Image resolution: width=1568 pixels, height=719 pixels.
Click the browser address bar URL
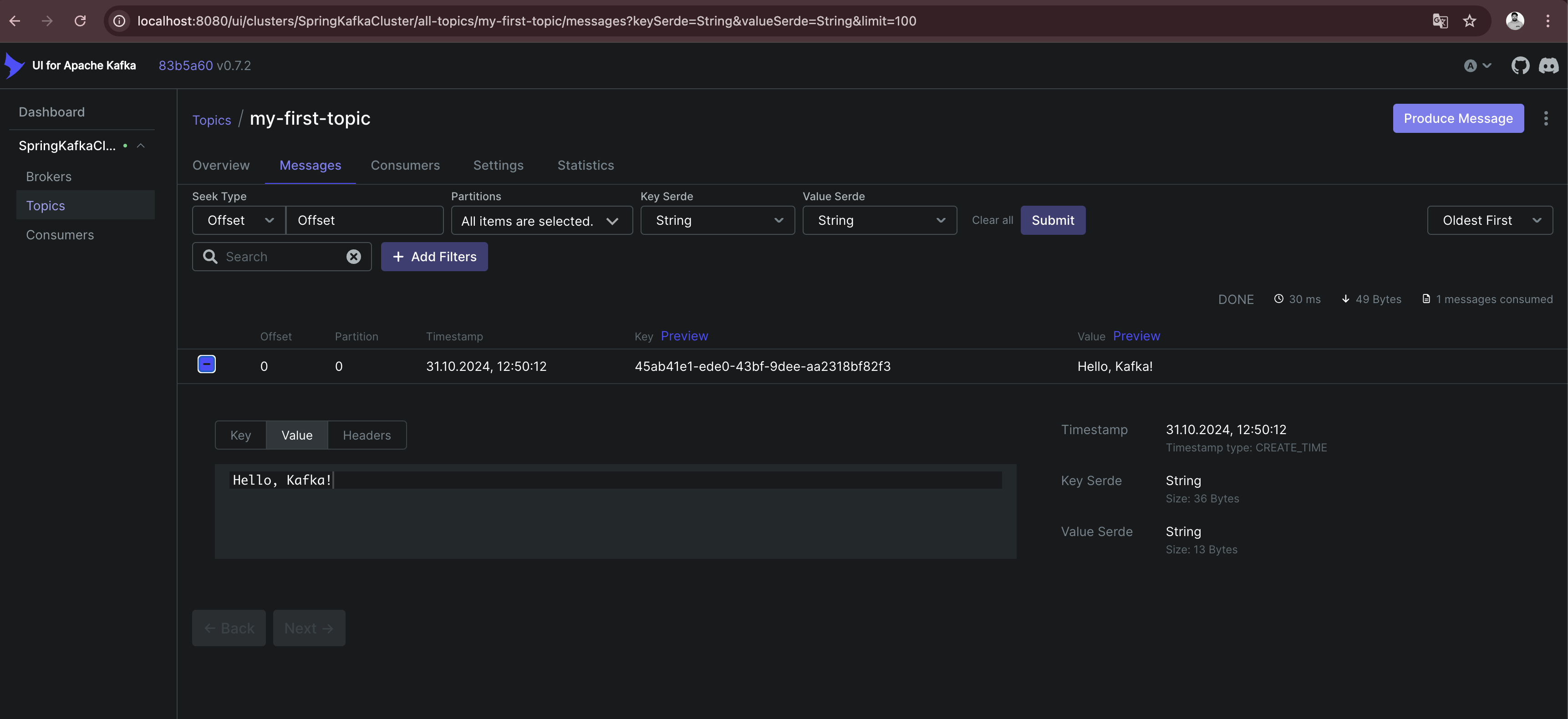click(x=526, y=20)
